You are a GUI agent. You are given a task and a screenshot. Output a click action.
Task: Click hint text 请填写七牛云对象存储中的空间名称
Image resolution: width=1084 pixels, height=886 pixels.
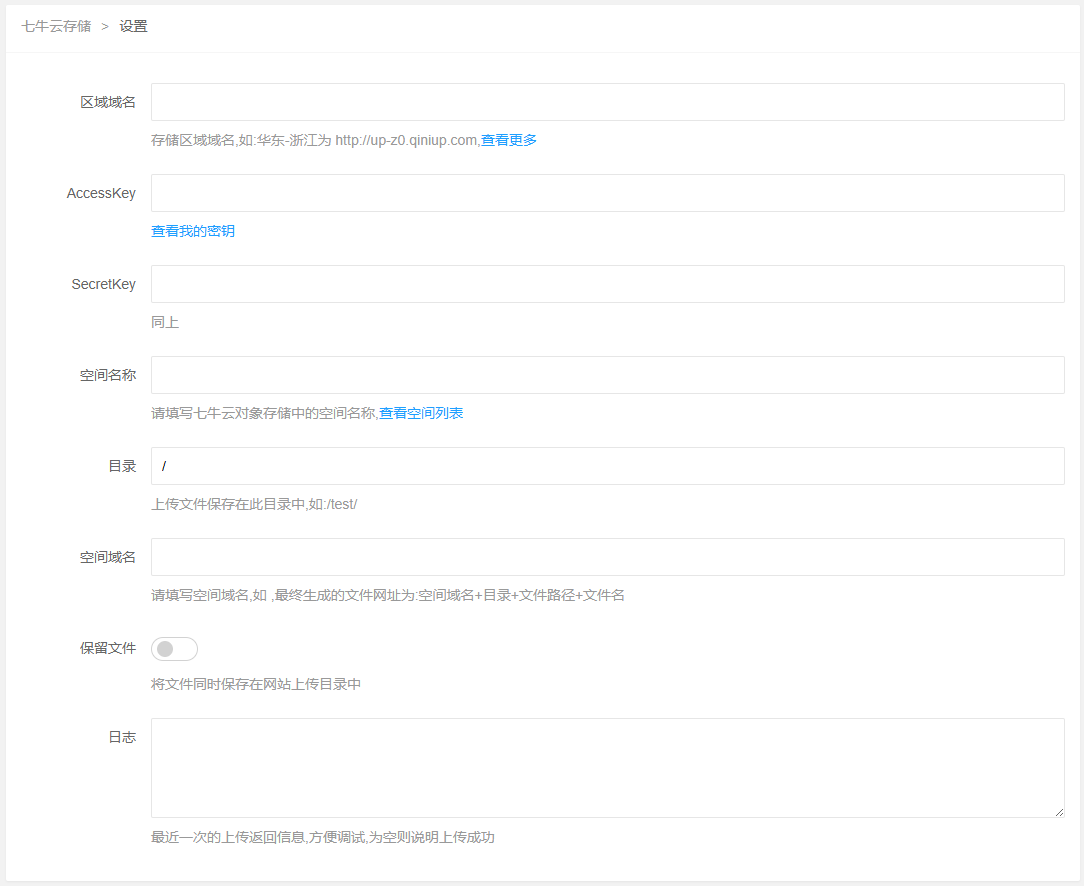click(263, 413)
